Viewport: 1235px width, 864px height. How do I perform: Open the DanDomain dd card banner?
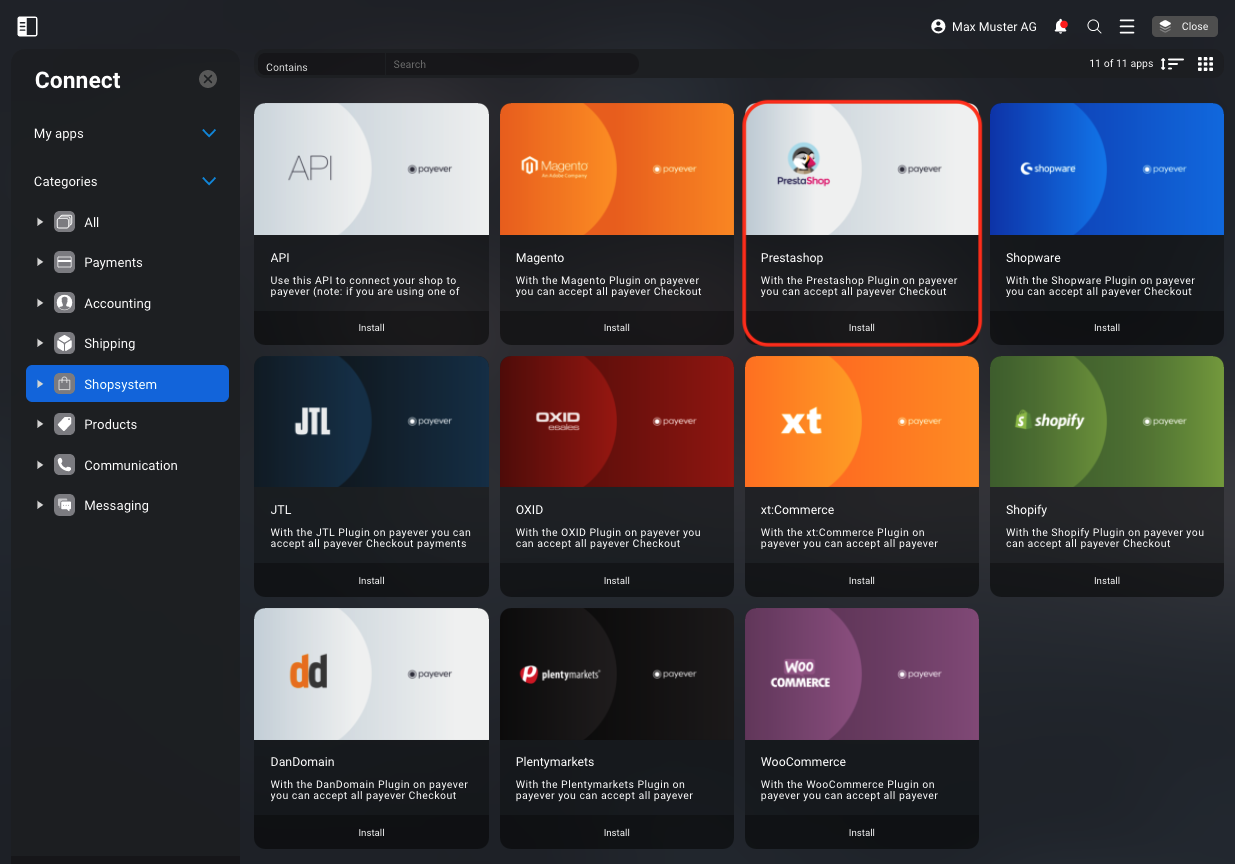click(371, 674)
